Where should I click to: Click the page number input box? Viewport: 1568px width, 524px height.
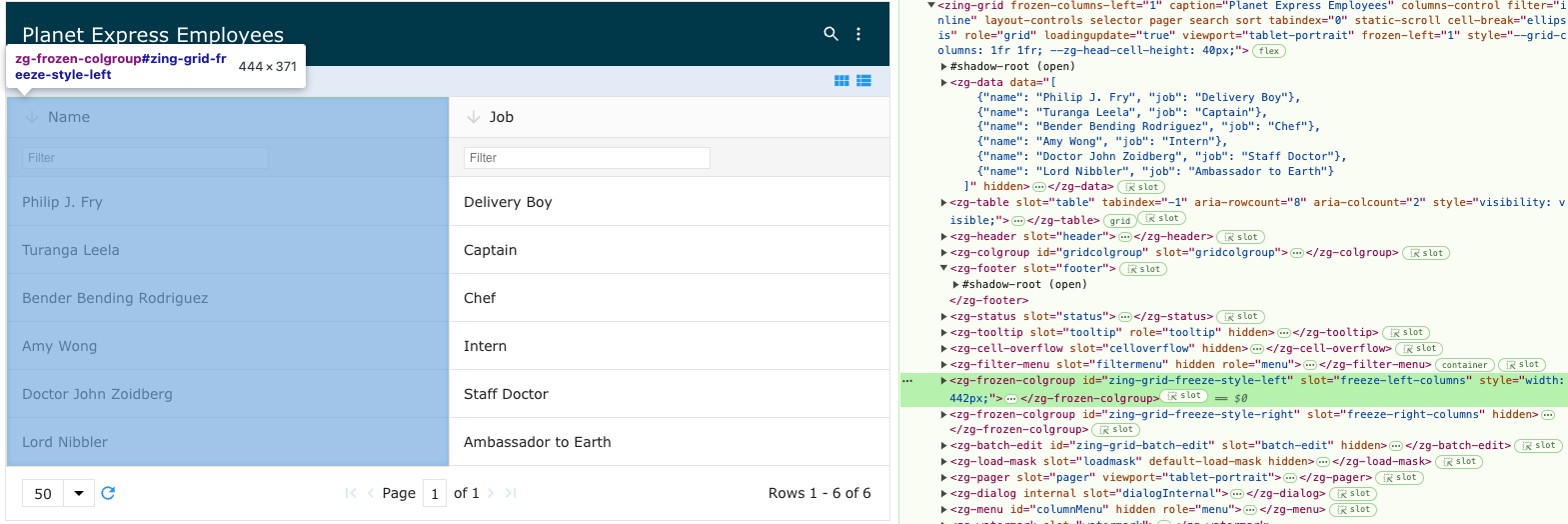435,493
